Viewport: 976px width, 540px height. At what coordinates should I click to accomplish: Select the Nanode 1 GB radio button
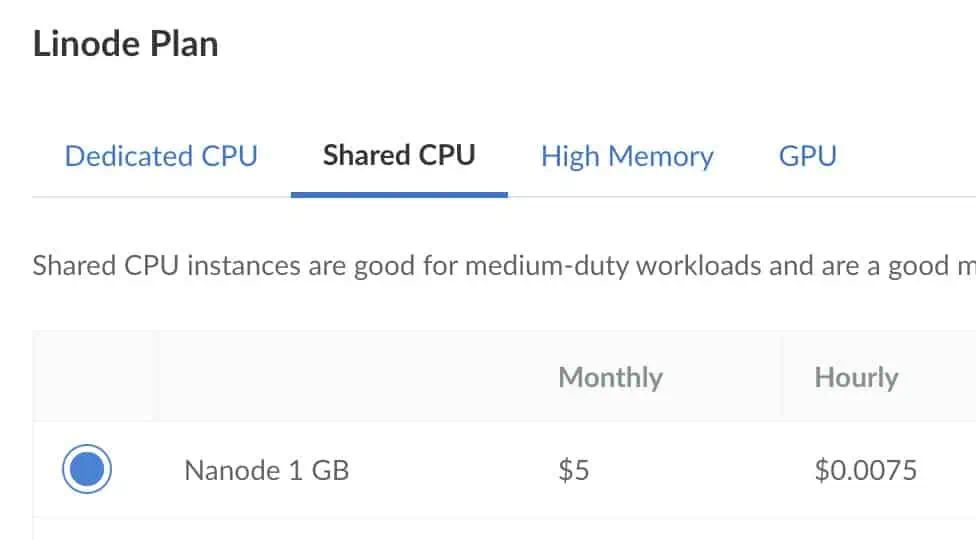tap(86, 470)
